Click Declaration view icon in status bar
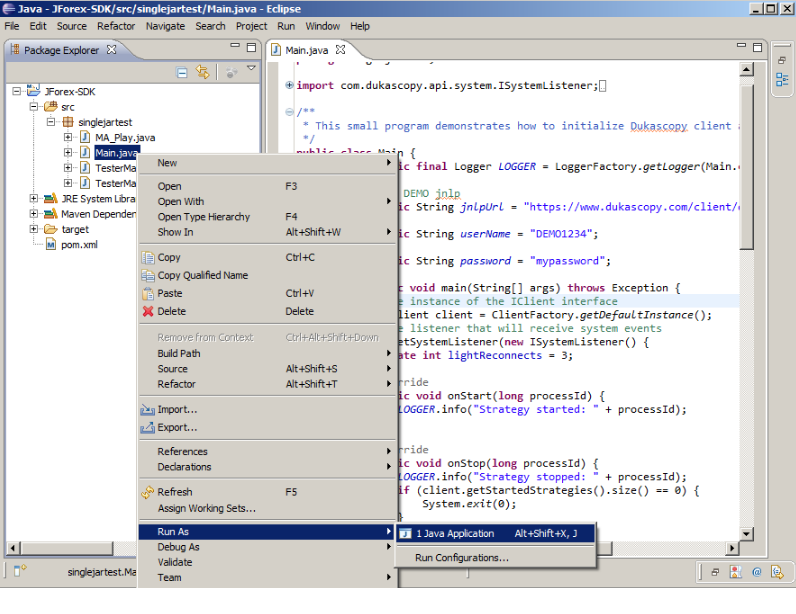Image resolution: width=796 pixels, height=614 pixels. pyautogui.click(x=777, y=572)
